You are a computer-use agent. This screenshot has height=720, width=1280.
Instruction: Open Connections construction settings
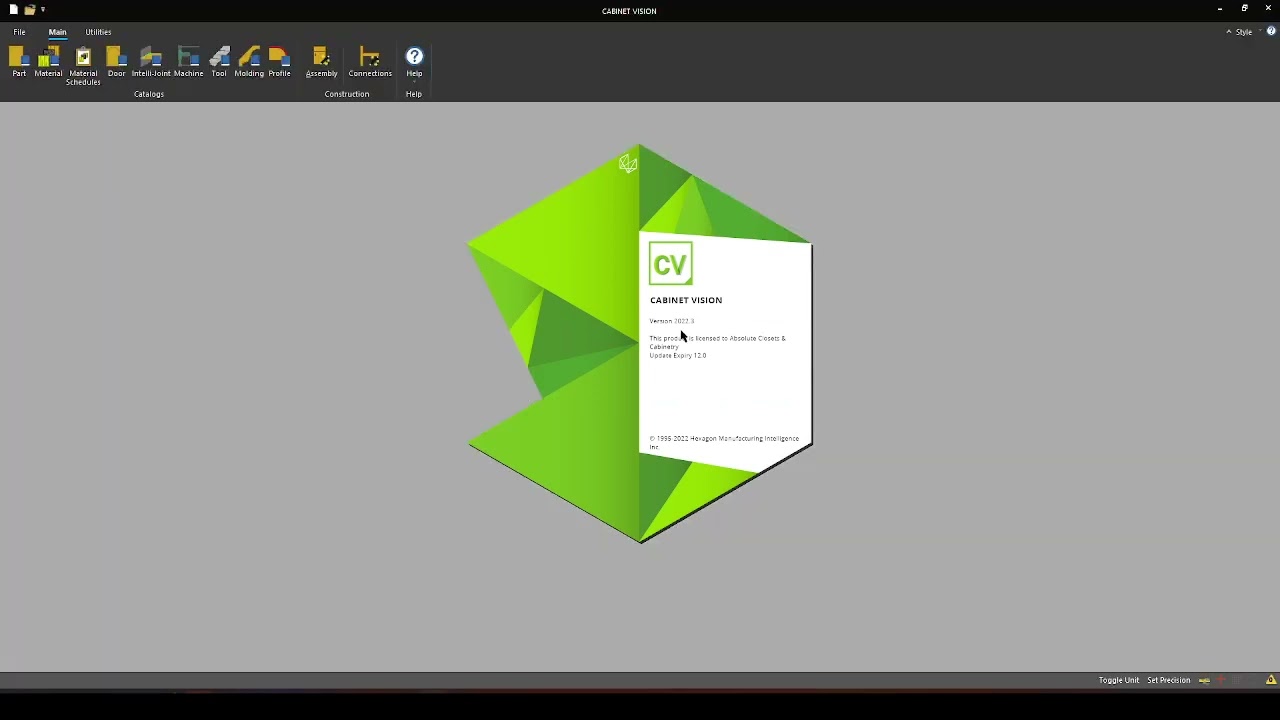[370, 62]
